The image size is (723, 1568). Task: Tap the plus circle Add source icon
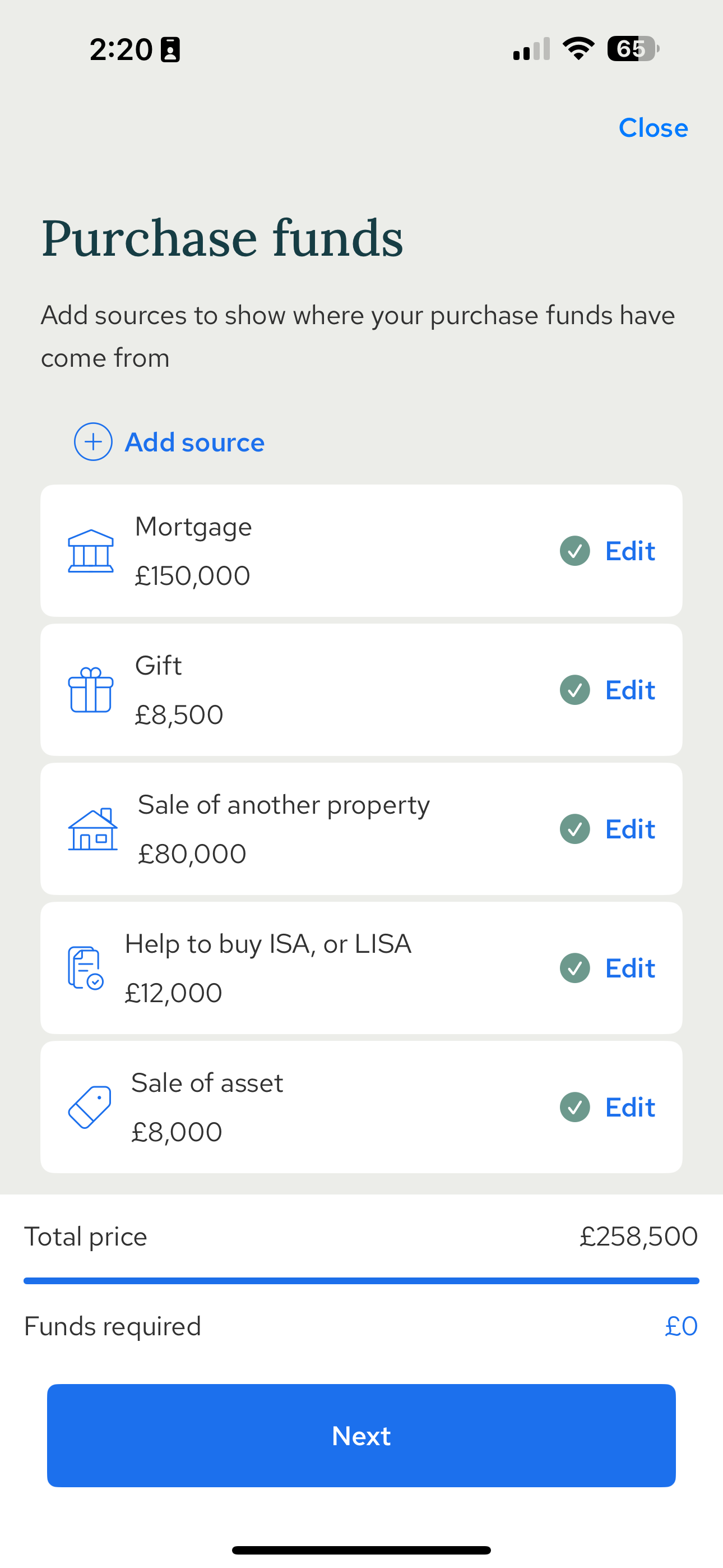pyautogui.click(x=93, y=442)
